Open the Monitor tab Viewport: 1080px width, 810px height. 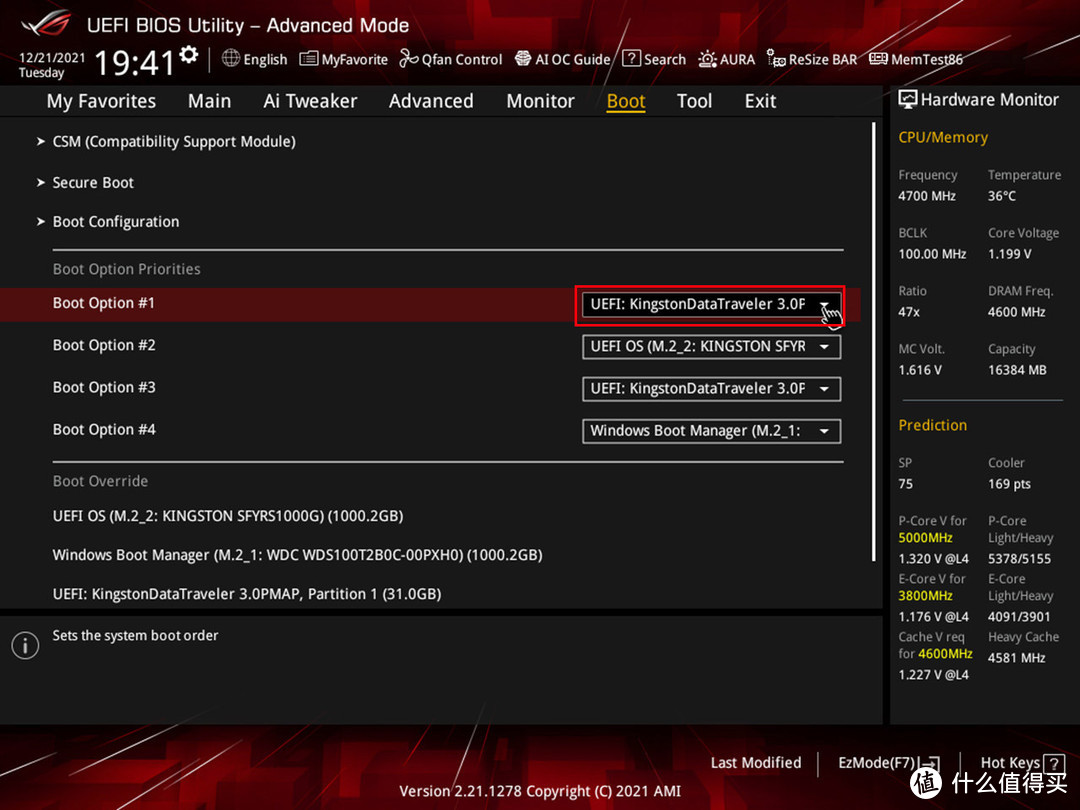(x=540, y=101)
